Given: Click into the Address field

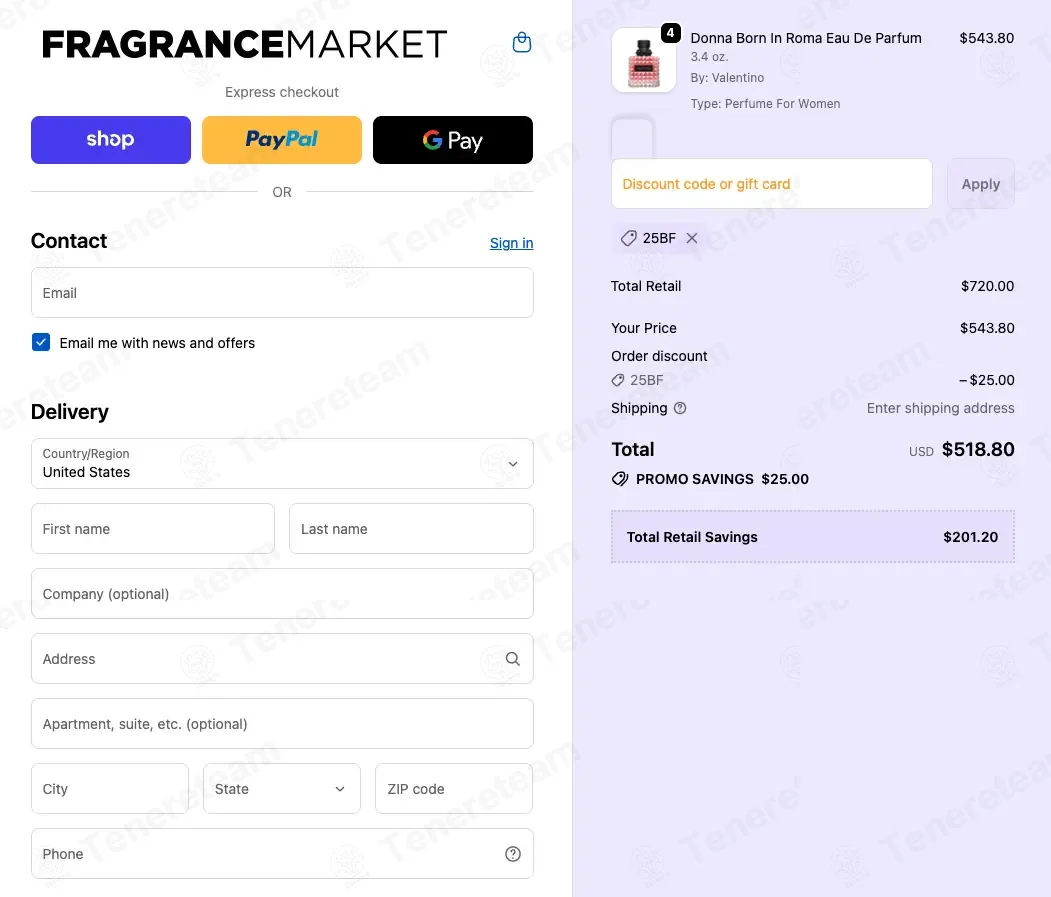Looking at the screenshot, I should click(282, 659).
